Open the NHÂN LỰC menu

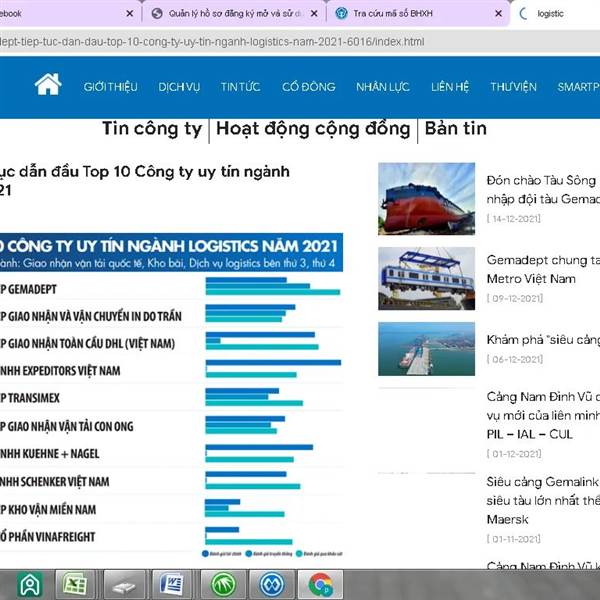click(x=383, y=87)
